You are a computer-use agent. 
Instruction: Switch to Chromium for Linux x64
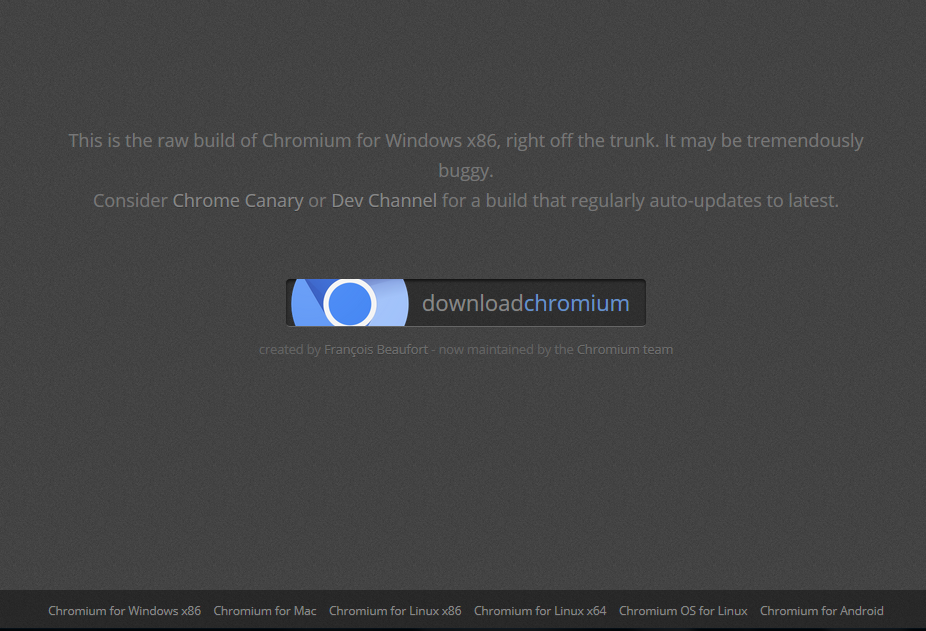pyautogui.click(x=540, y=611)
